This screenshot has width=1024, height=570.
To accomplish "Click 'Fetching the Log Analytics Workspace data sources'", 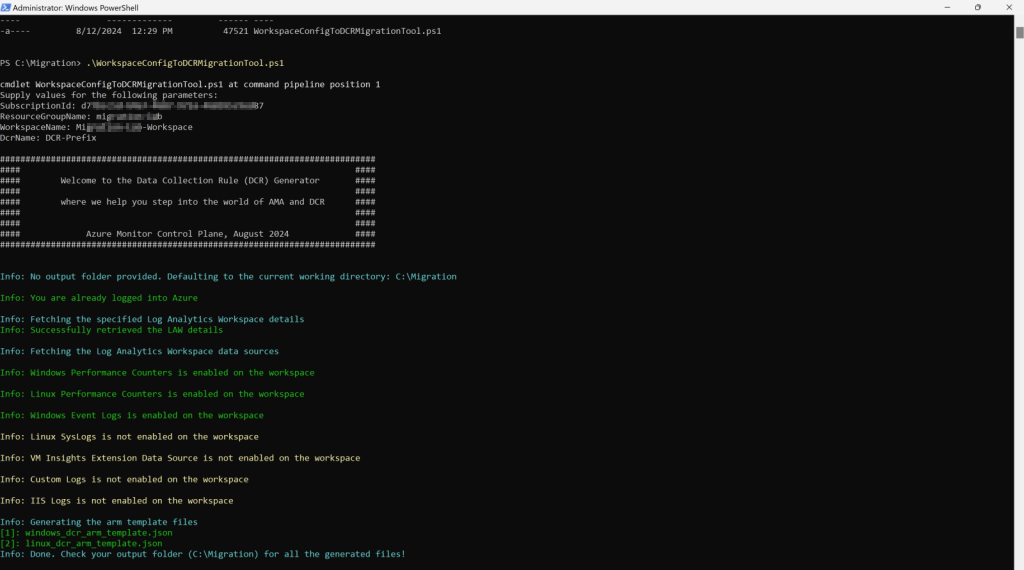I will pos(139,351).
